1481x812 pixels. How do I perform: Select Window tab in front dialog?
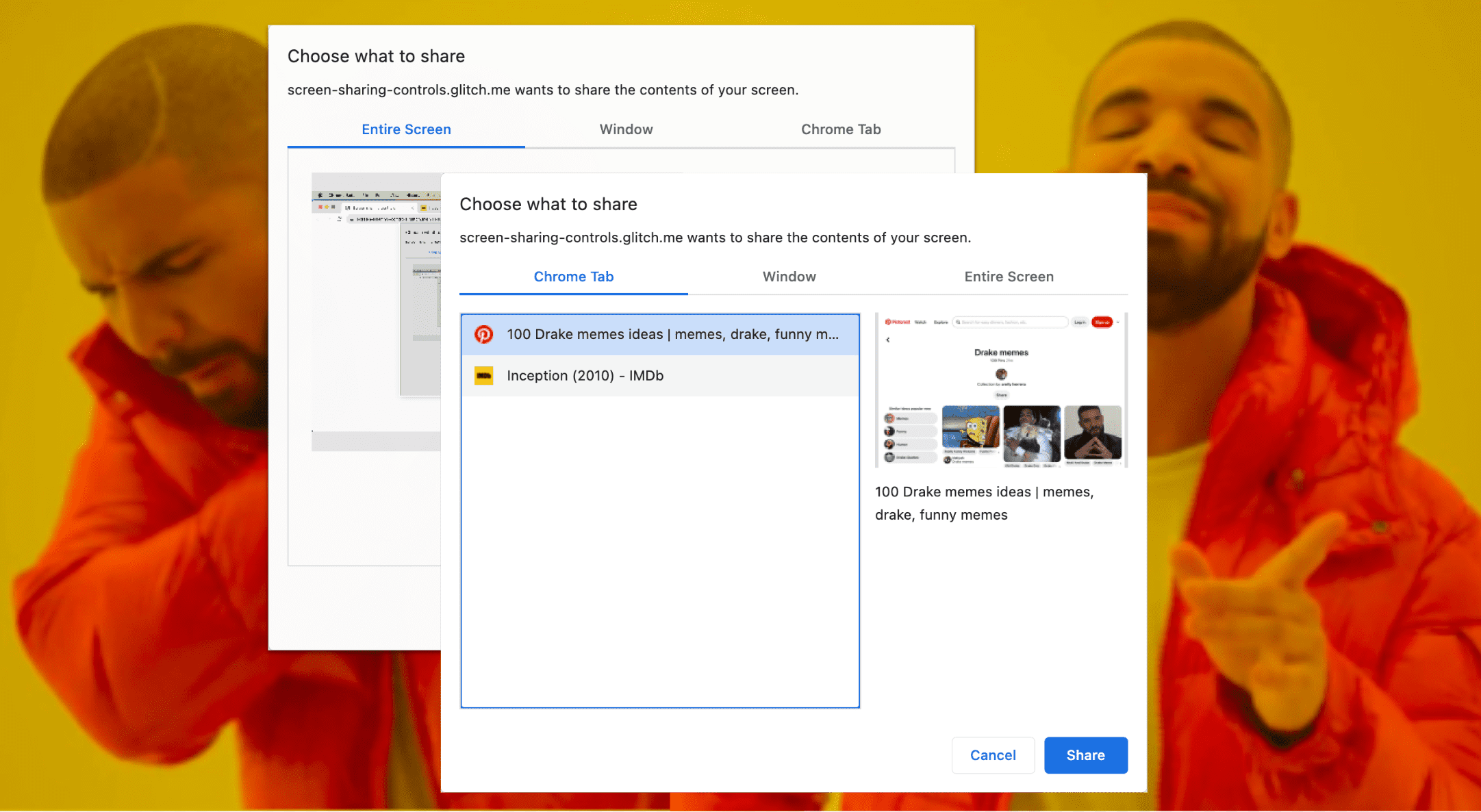pyautogui.click(x=789, y=277)
